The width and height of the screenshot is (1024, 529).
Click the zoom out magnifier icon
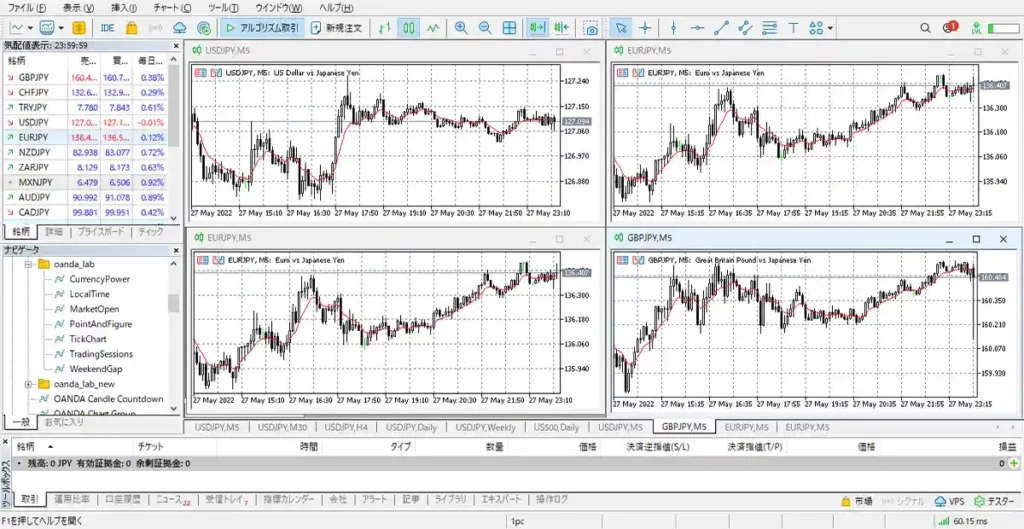[485, 28]
